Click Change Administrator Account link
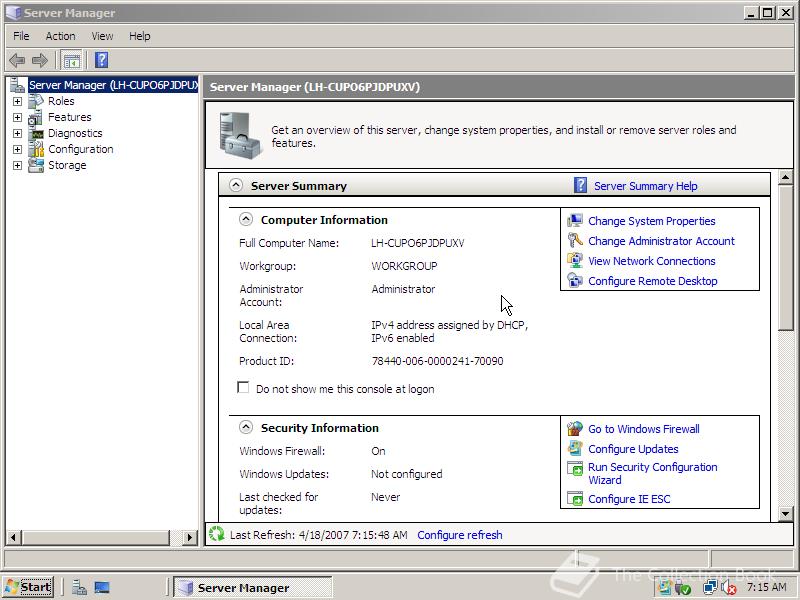The width and height of the screenshot is (800, 600). coord(661,241)
